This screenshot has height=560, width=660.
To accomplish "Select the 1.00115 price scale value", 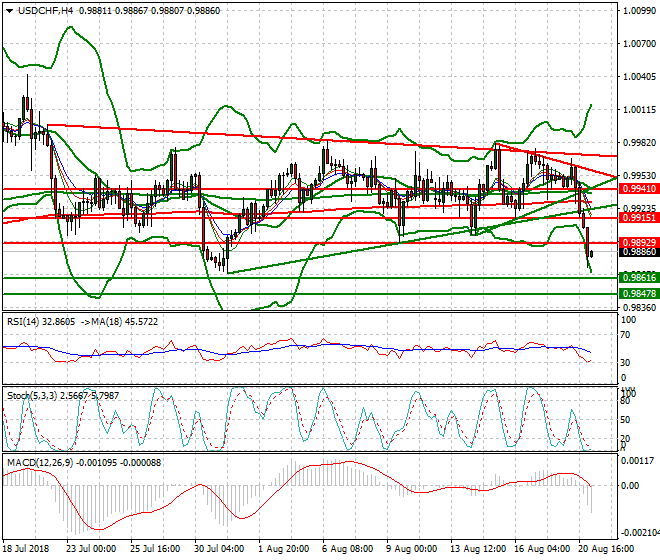I will 639,109.
